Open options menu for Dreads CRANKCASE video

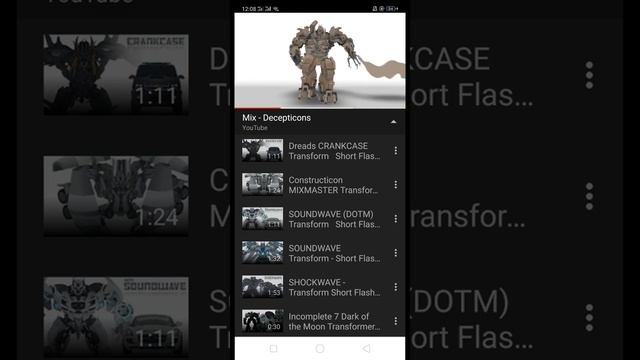coord(396,151)
